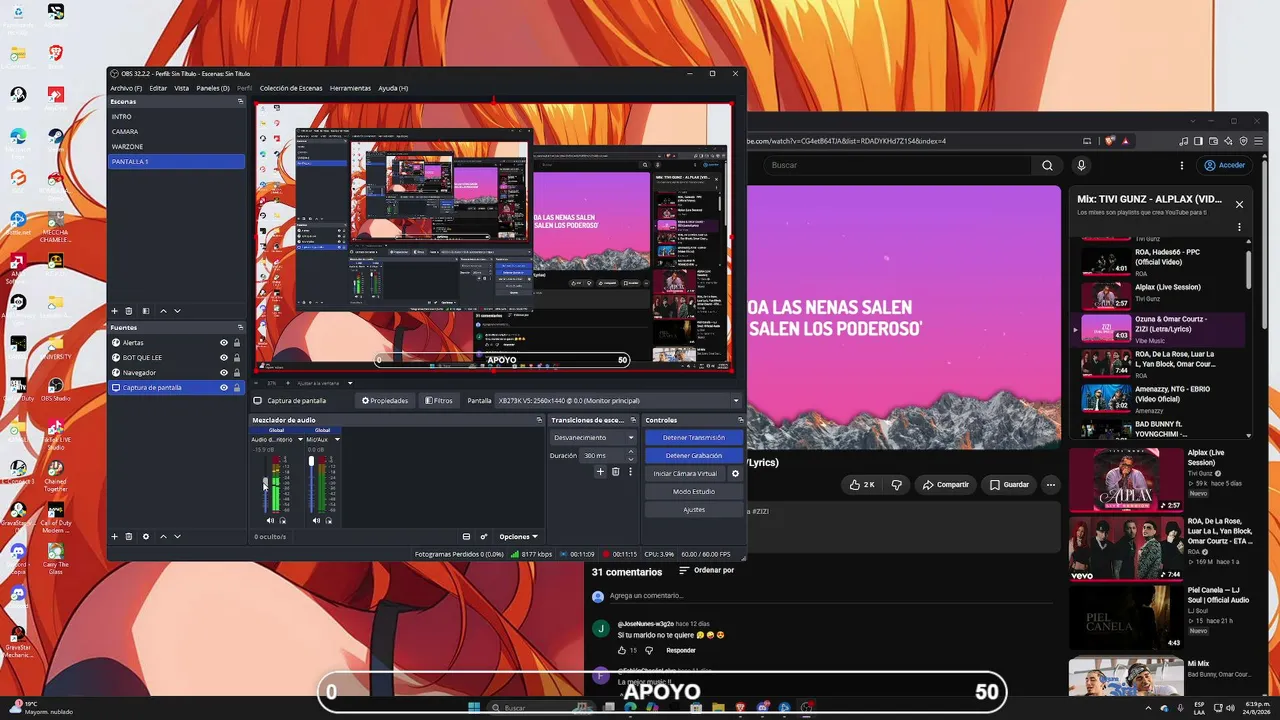Toggle monitoring headphones for Mic/Aux
1280x720 pixels.
click(329, 520)
